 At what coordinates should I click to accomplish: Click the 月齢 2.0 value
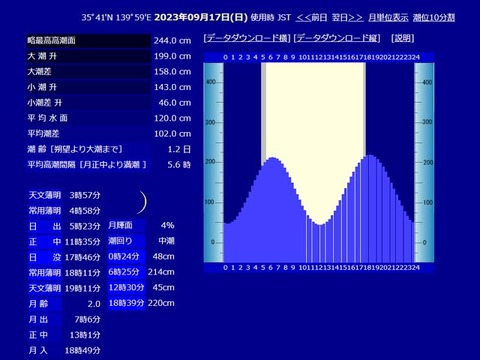(x=94, y=304)
